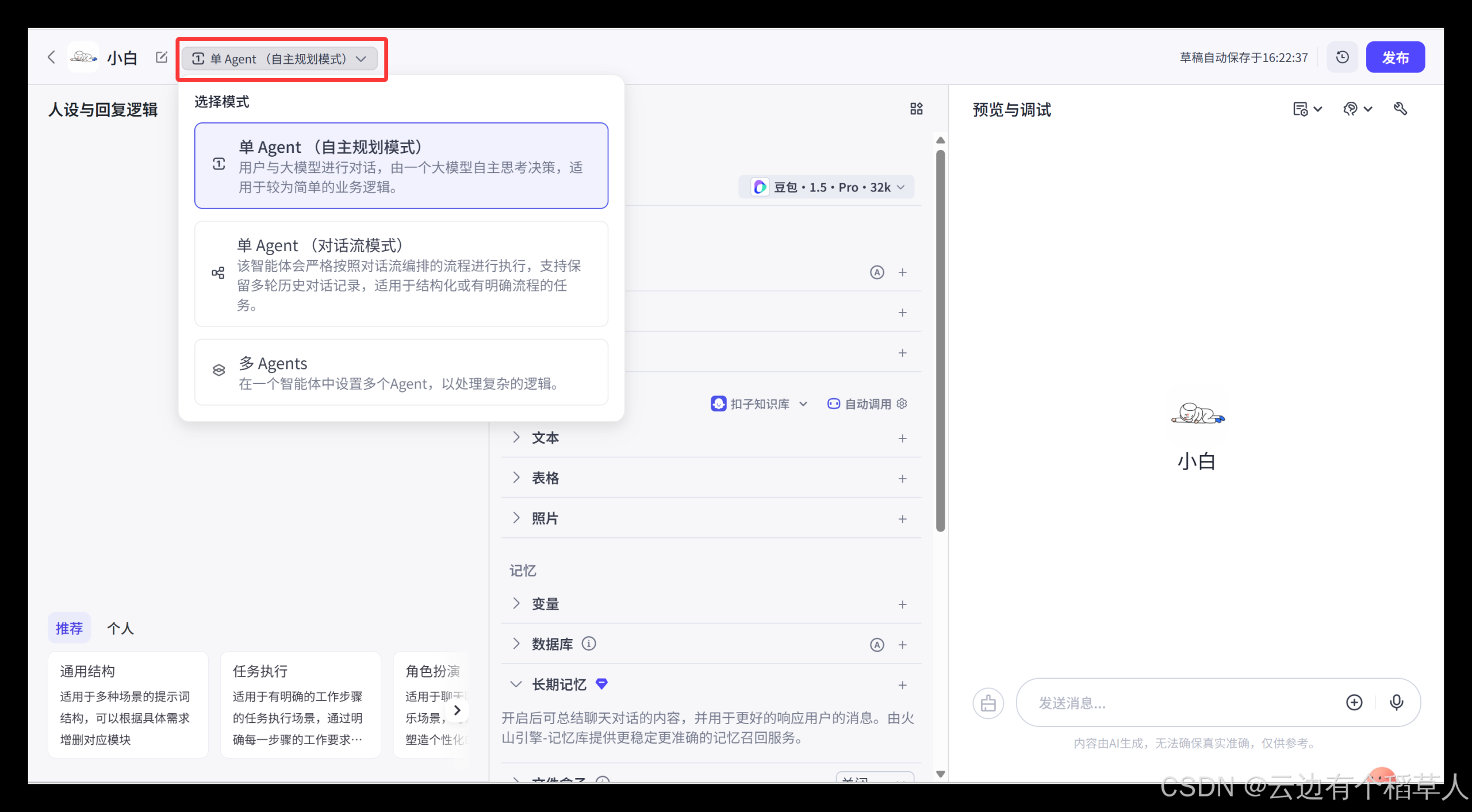Click the clear conversation icon beside message input
This screenshot has width=1472, height=812.
(988, 702)
